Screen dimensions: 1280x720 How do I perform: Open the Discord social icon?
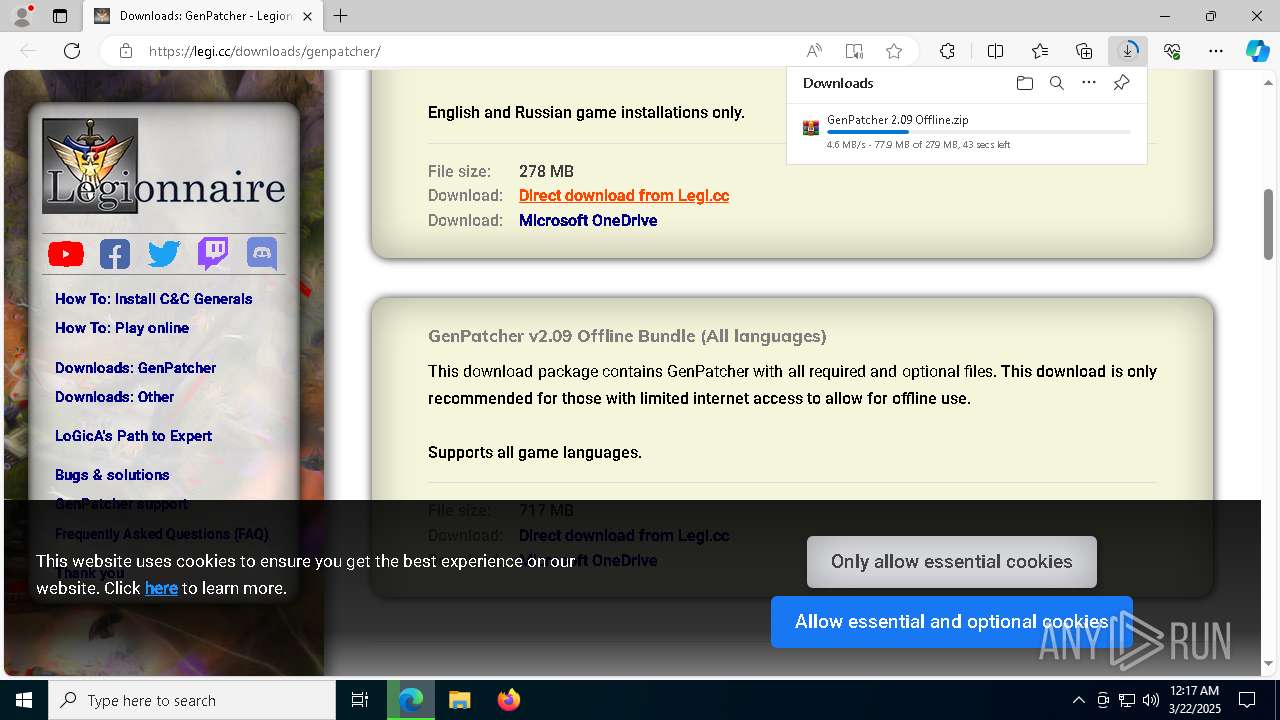262,254
